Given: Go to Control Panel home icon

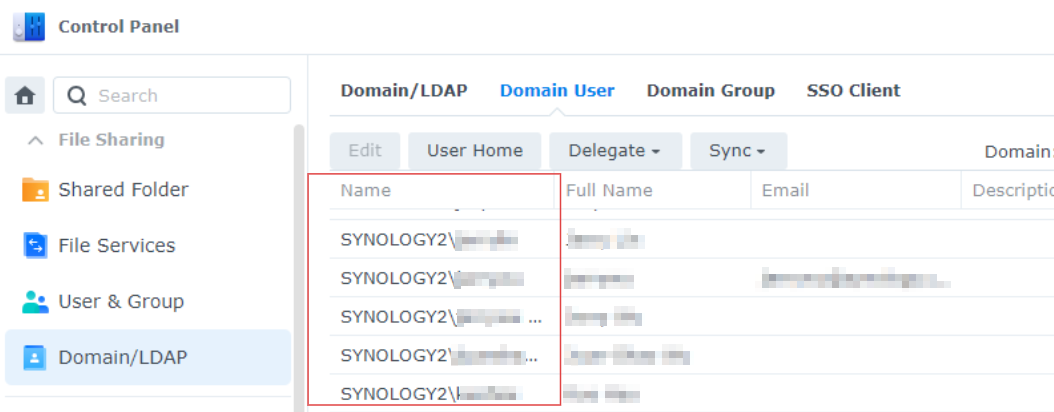Looking at the screenshot, I should point(25,95).
